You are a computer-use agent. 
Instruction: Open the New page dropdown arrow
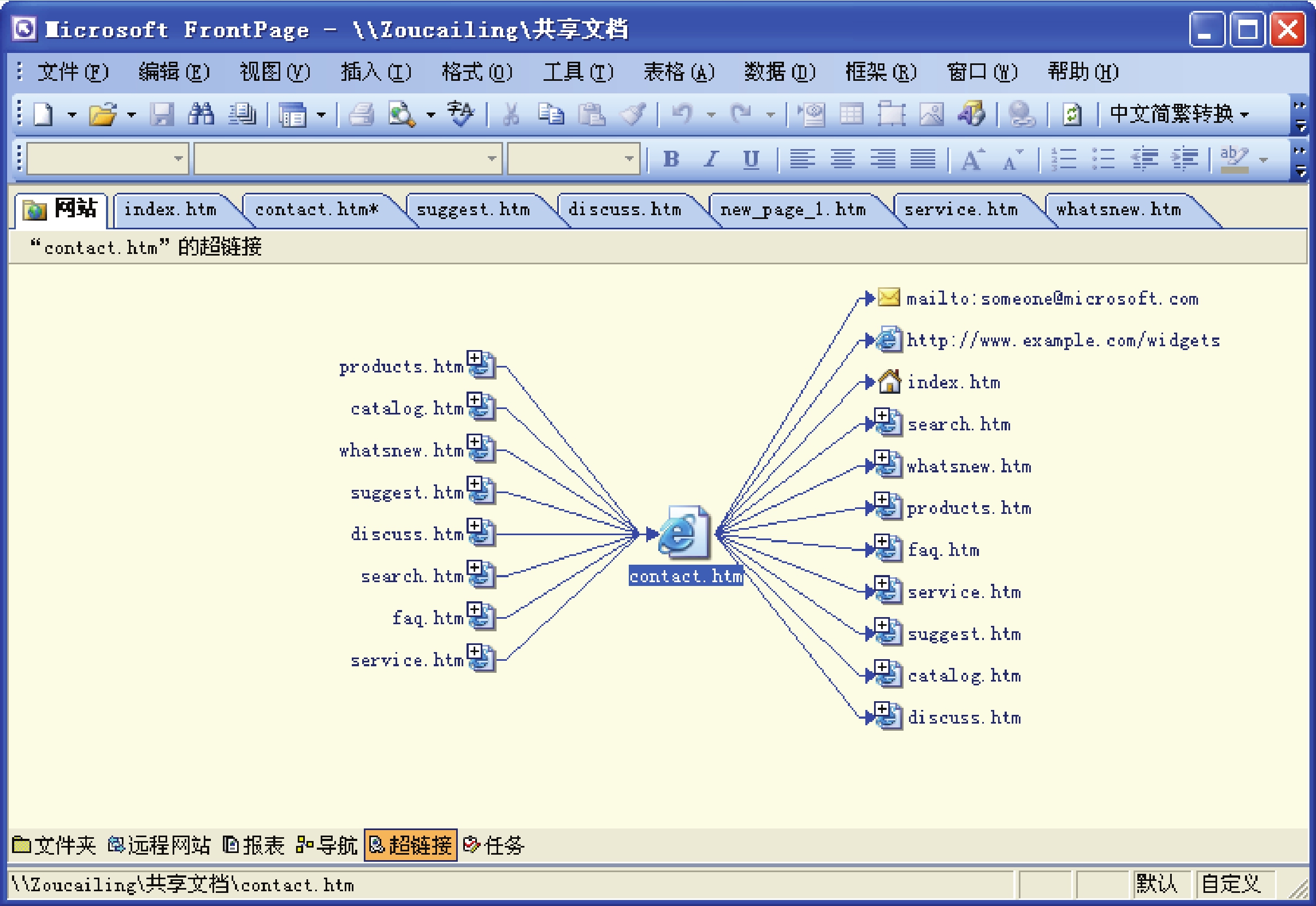pos(72,115)
